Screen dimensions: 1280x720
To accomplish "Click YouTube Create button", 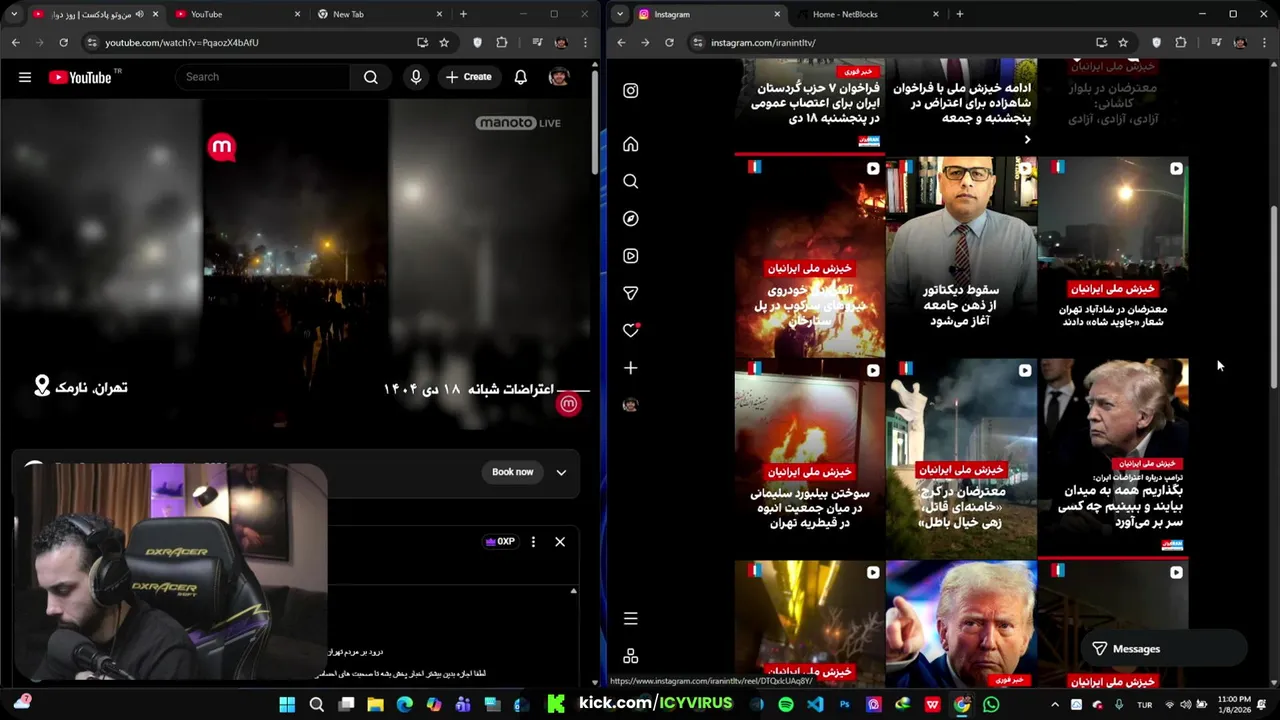I will point(469,77).
